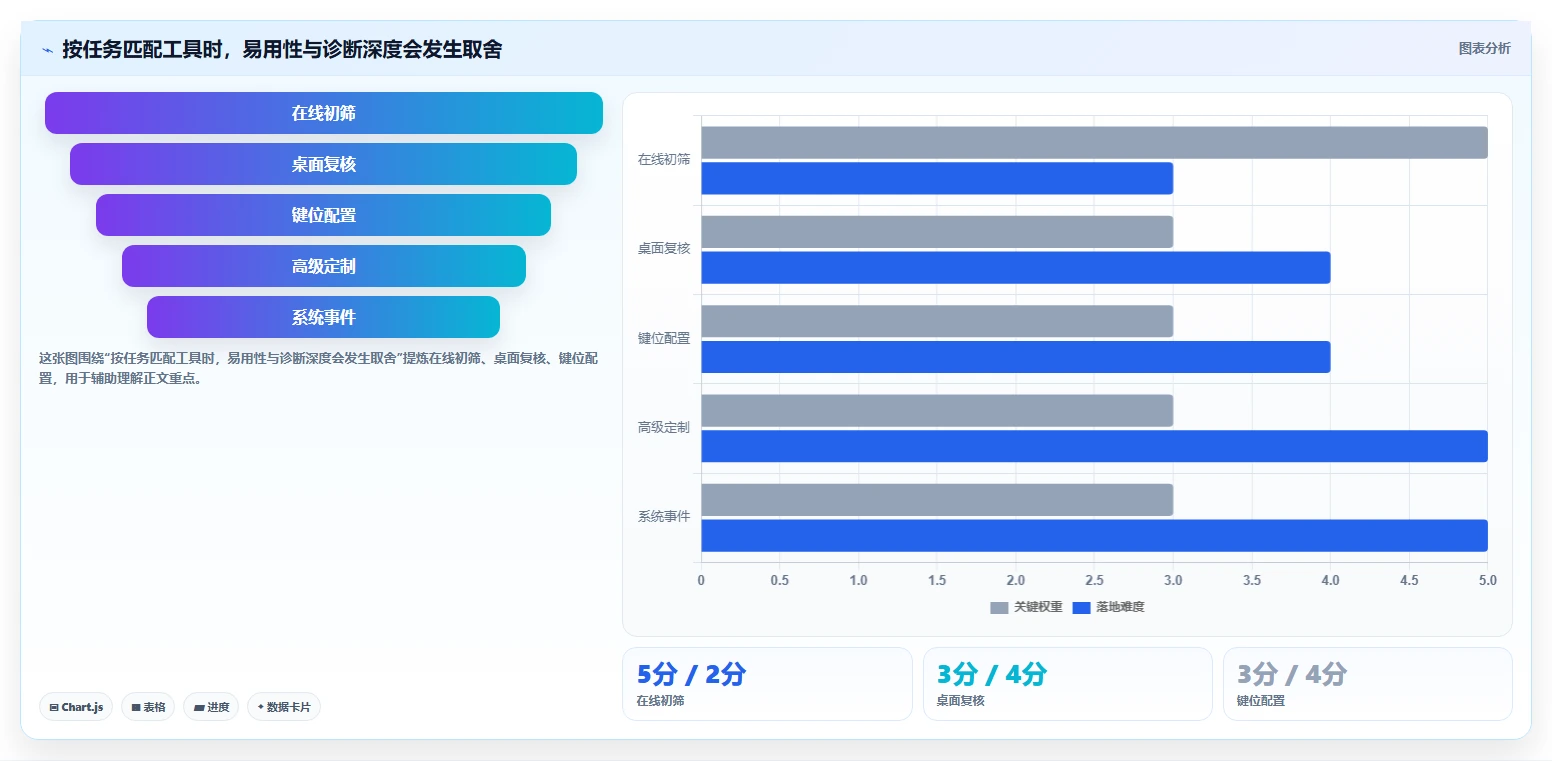Click the blue 落地难度 bar for 在线初筛

pyautogui.click(x=937, y=178)
